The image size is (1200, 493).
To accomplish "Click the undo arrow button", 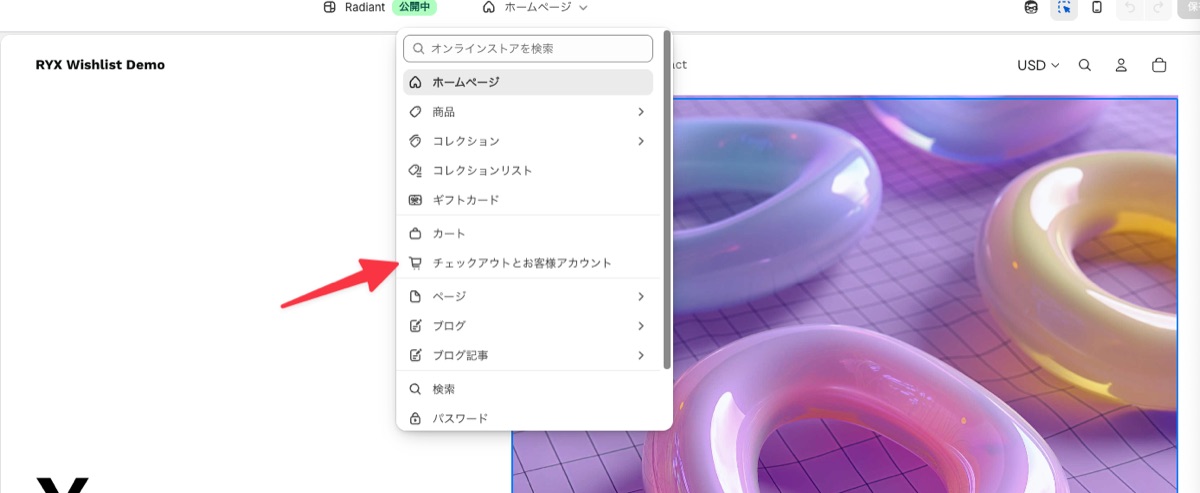I will [x=1129, y=8].
